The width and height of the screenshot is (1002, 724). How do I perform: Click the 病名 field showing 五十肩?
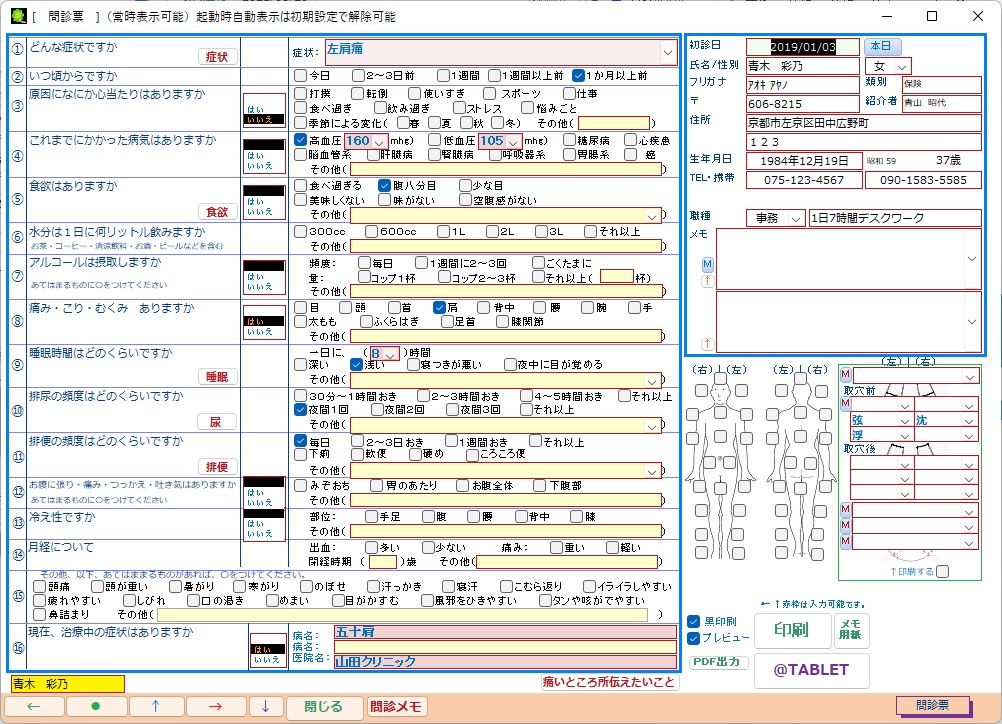click(x=505, y=632)
